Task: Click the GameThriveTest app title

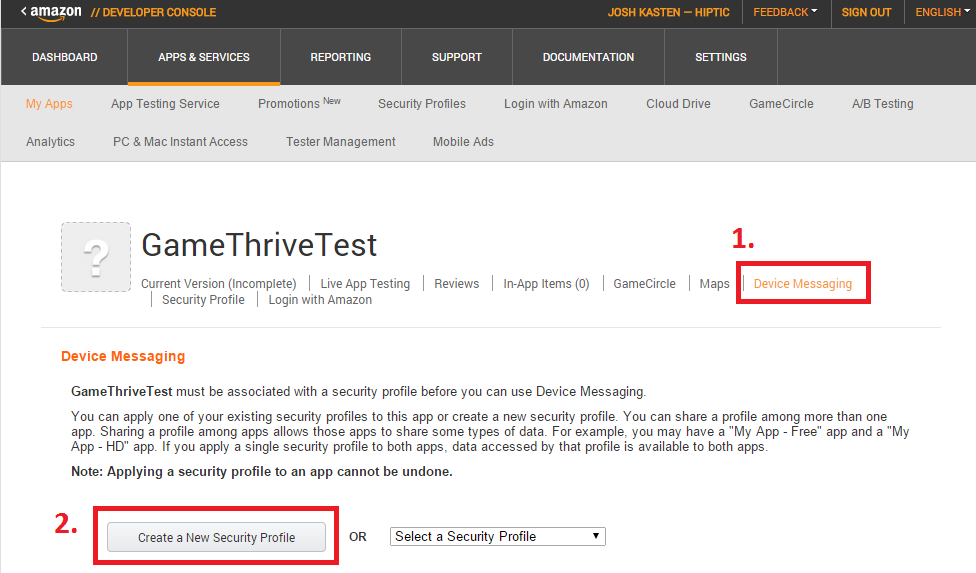Action: coord(259,245)
